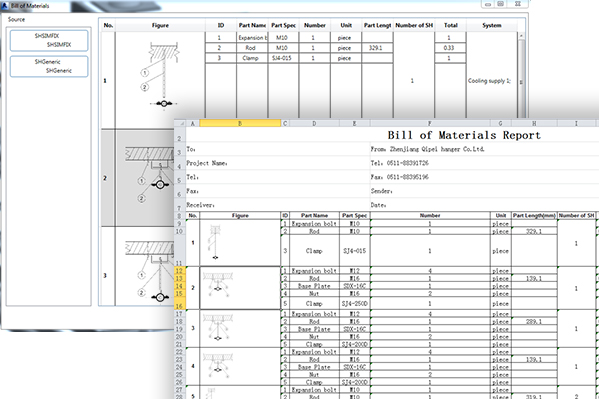599x399 pixels.
Task: Click the spreadsheet select-all corner
Action: [x=180, y=123]
